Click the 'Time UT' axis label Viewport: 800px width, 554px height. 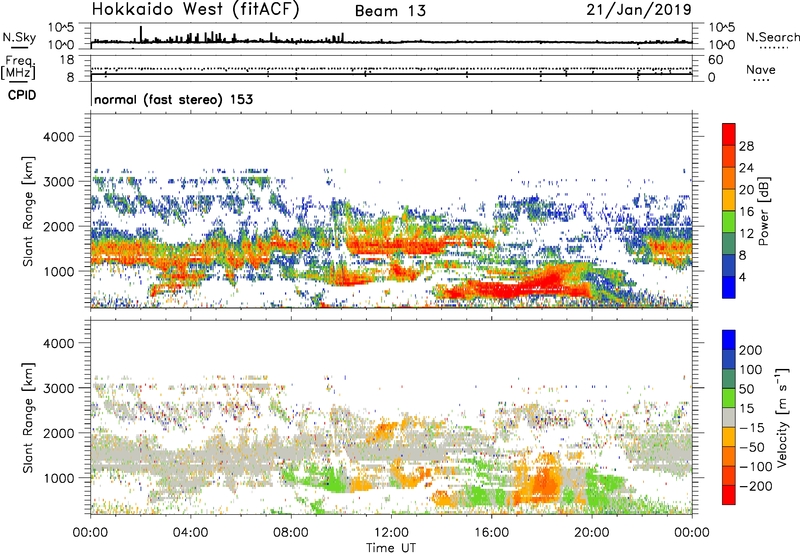[391, 547]
